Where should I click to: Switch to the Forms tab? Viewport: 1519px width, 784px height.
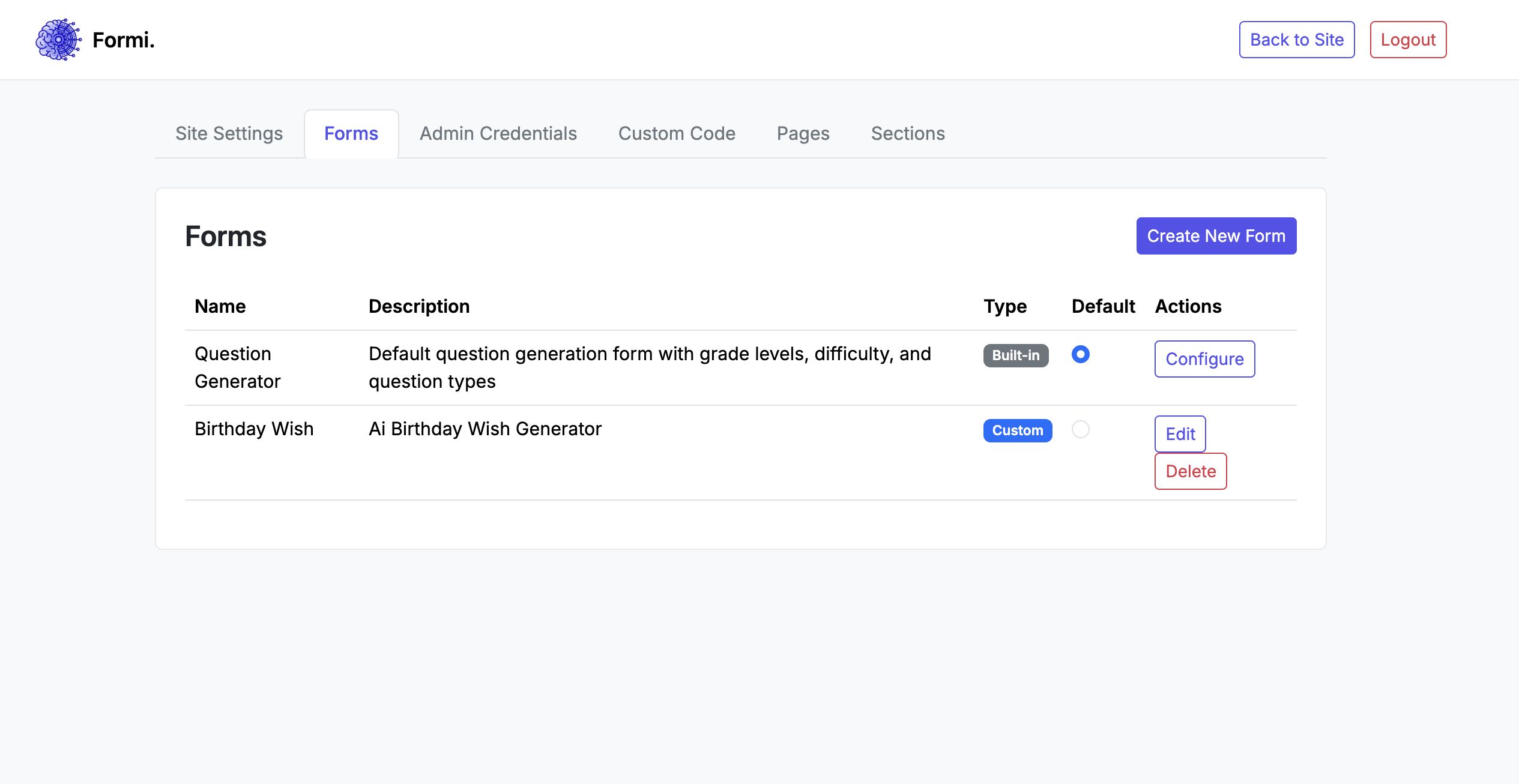351,133
